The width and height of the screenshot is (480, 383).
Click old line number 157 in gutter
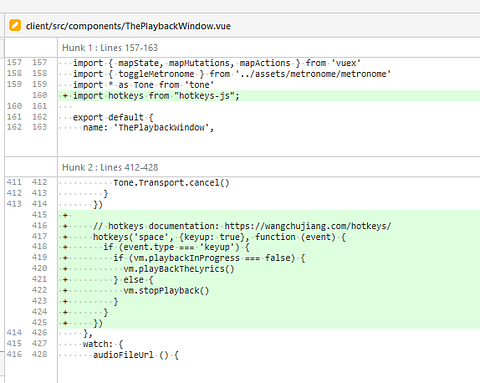click(14, 62)
